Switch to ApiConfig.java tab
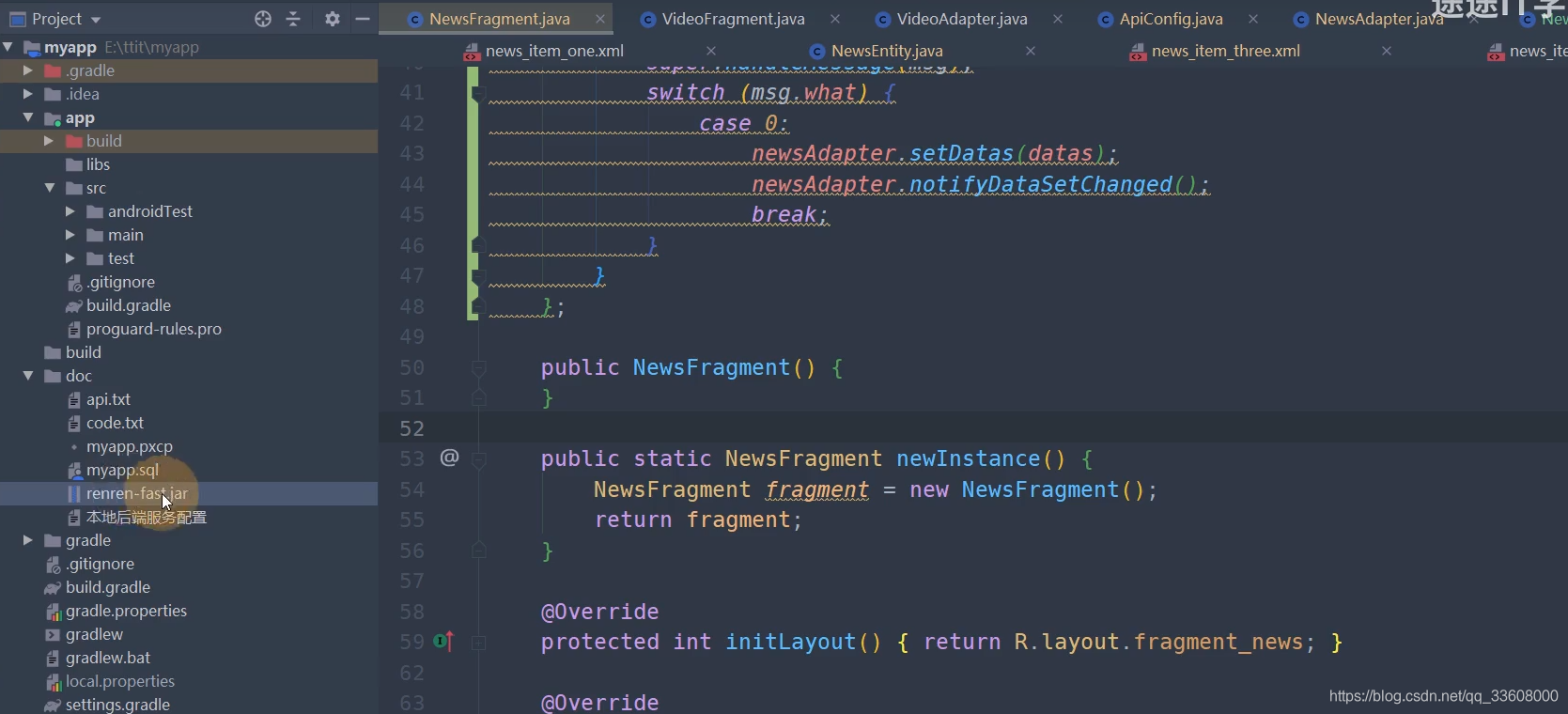 pos(1171,19)
